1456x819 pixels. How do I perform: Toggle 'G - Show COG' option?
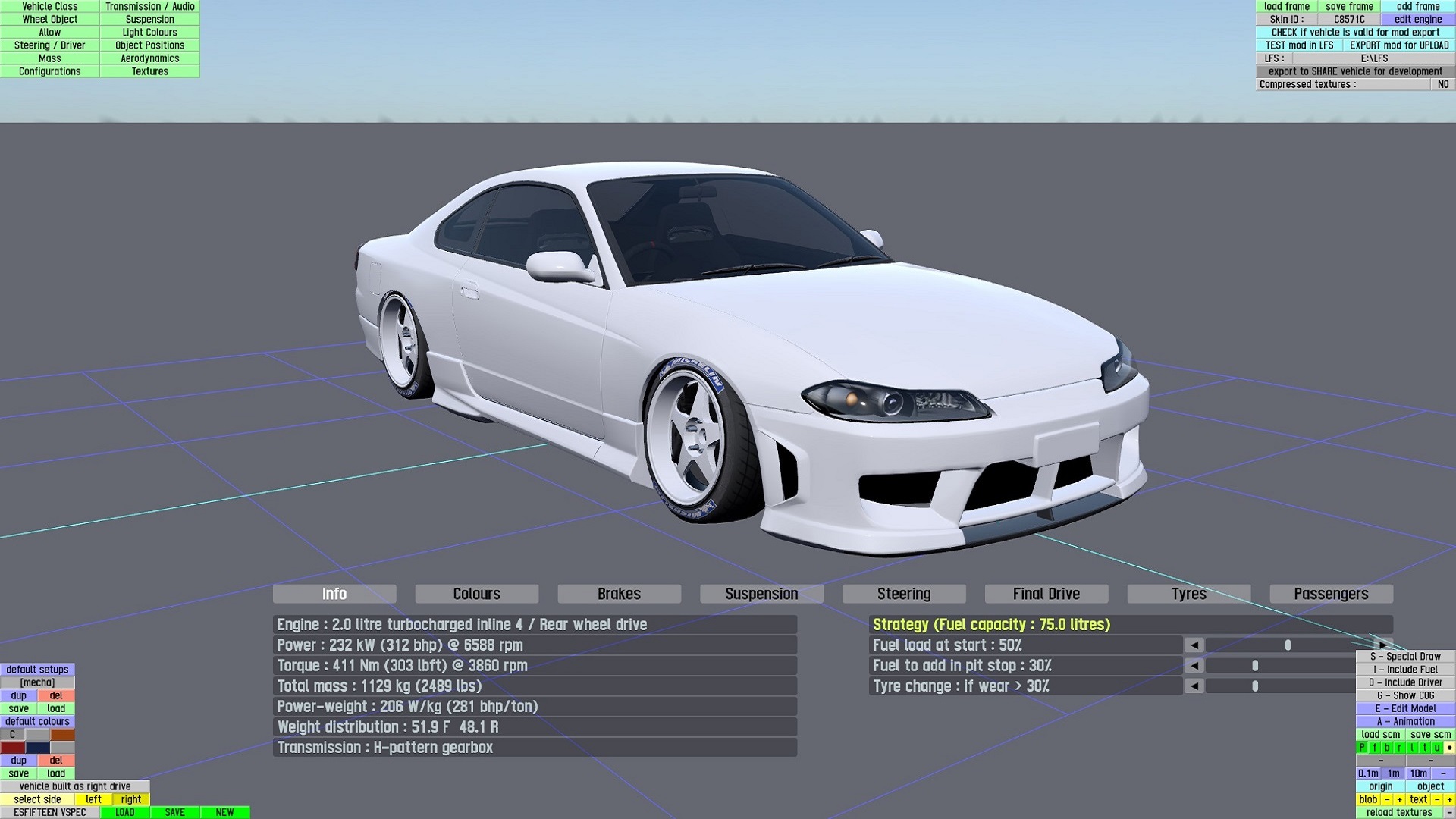(x=1405, y=695)
